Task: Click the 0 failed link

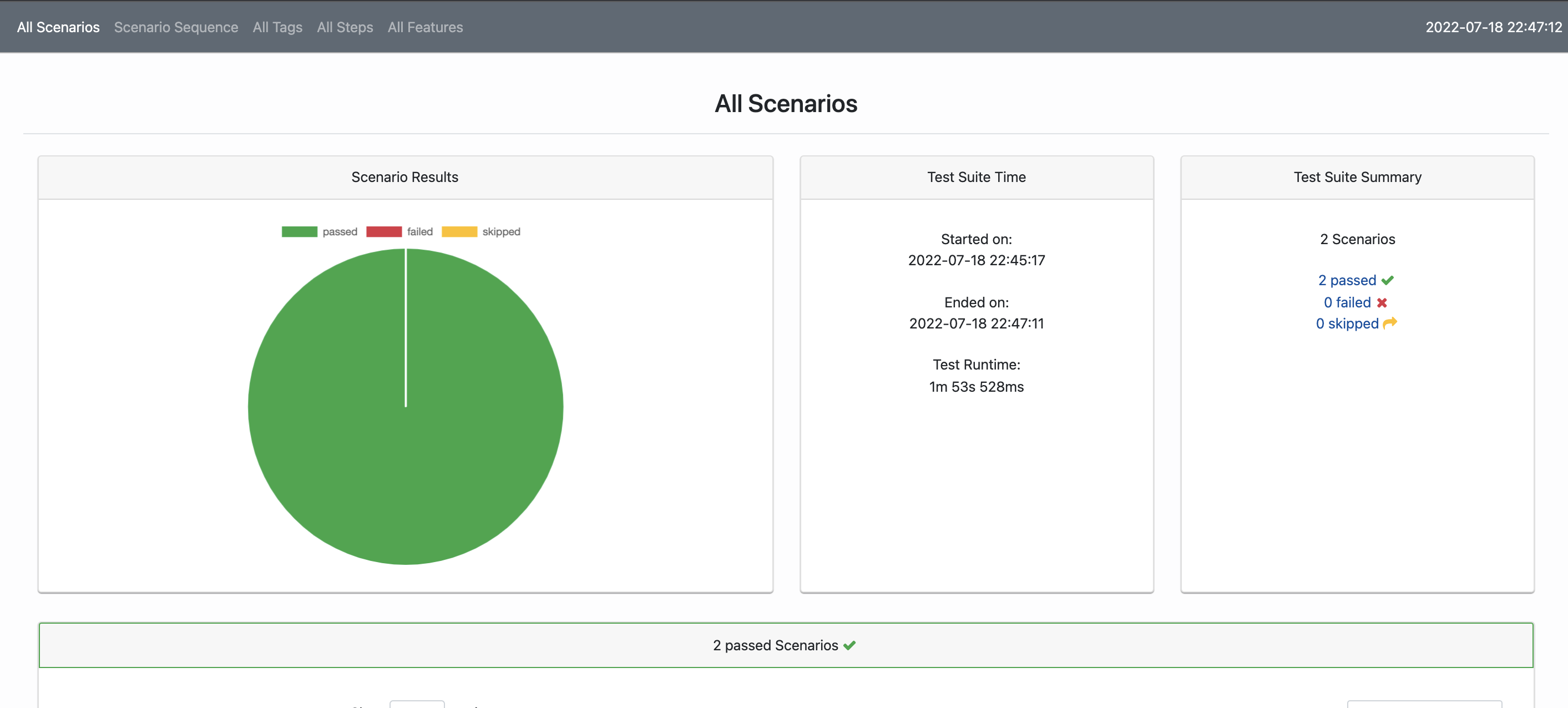Action: [1347, 302]
